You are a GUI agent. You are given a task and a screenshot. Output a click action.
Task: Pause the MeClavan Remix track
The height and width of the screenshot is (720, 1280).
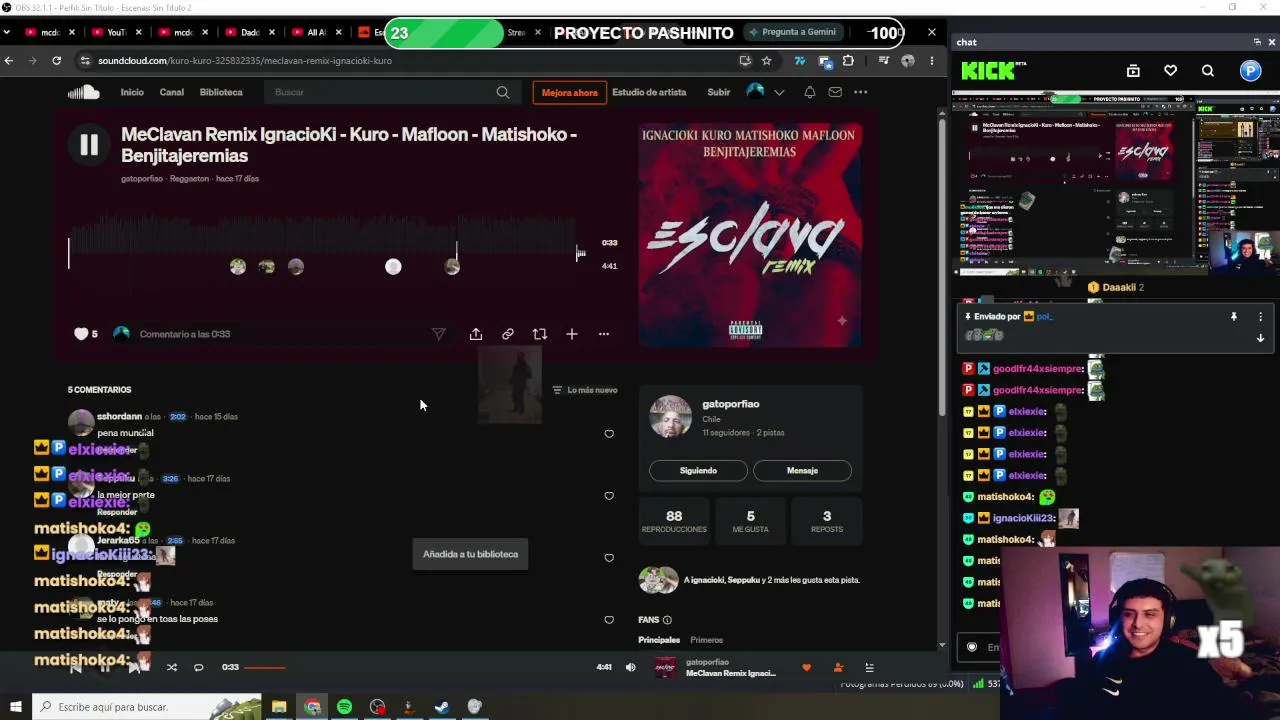coord(89,145)
